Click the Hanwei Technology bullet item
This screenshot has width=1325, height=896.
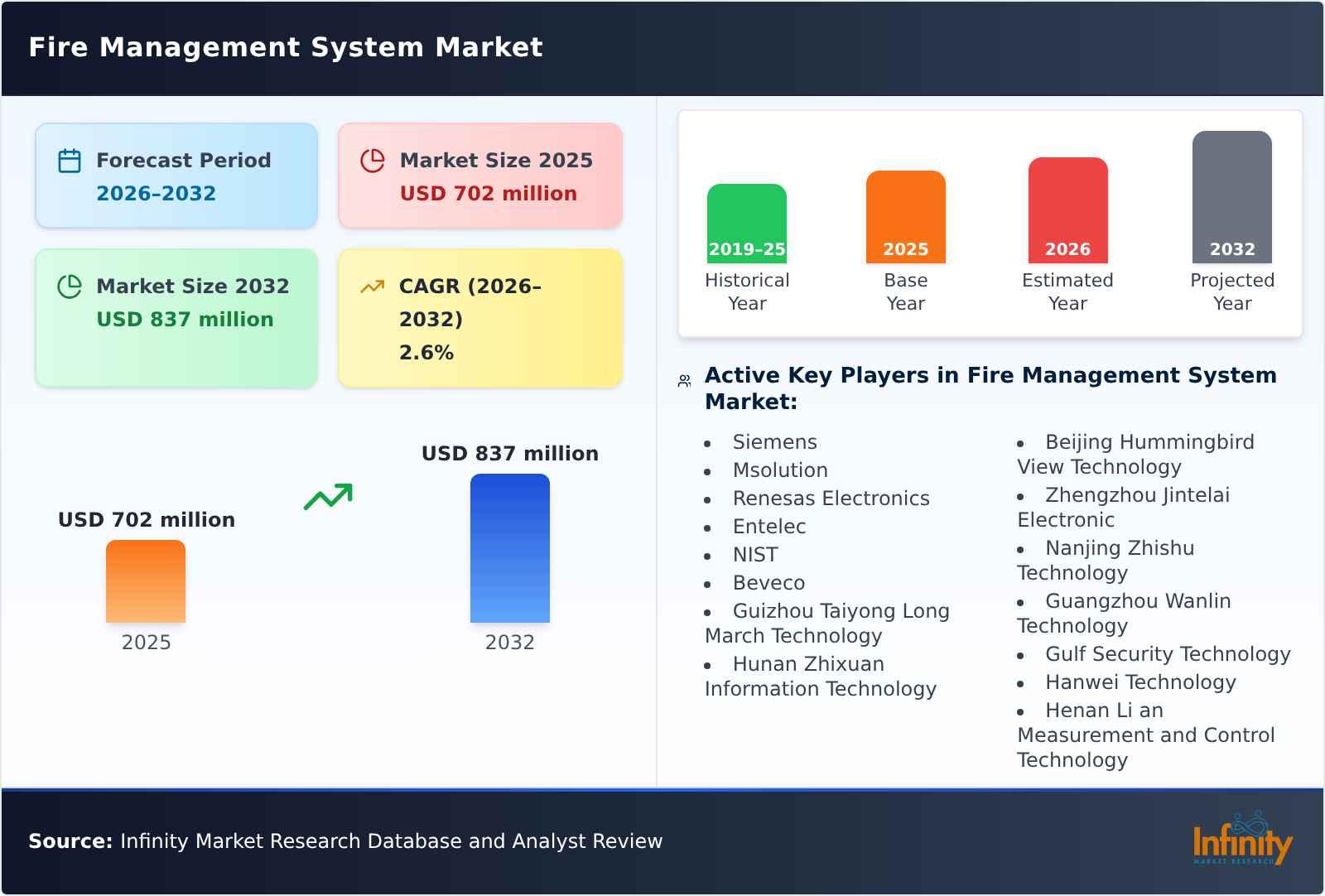[1139, 682]
